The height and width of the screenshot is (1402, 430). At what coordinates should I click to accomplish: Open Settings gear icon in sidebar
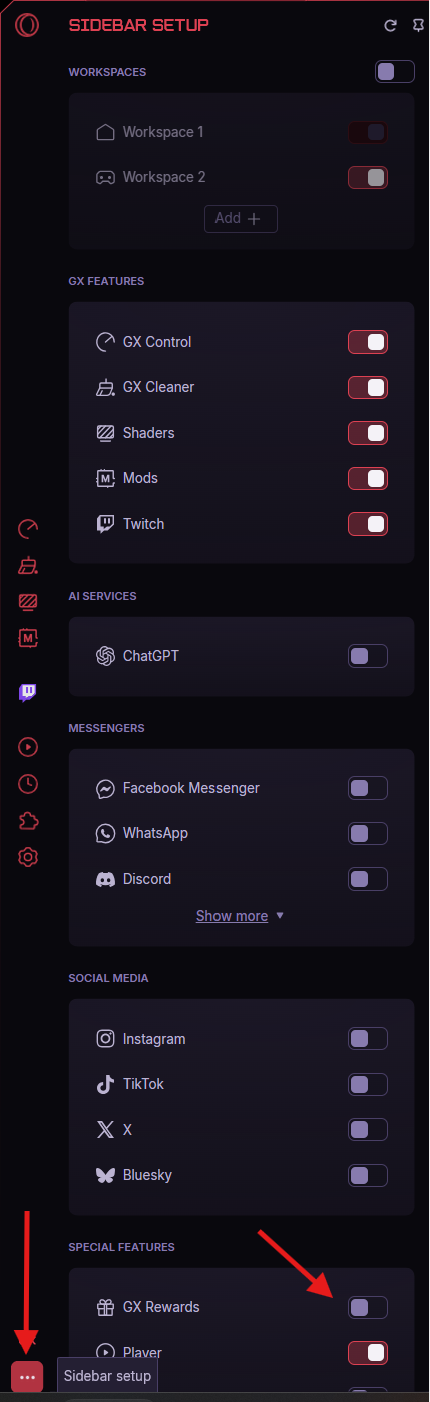tap(28, 857)
